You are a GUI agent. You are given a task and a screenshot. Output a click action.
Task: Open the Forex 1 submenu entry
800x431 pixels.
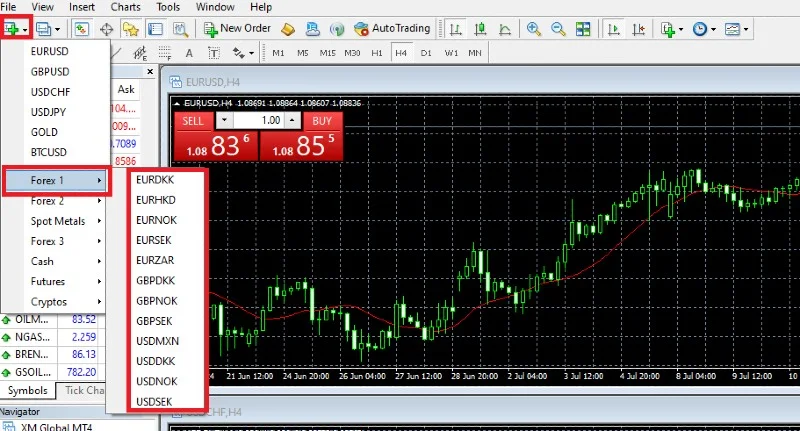click(56, 181)
